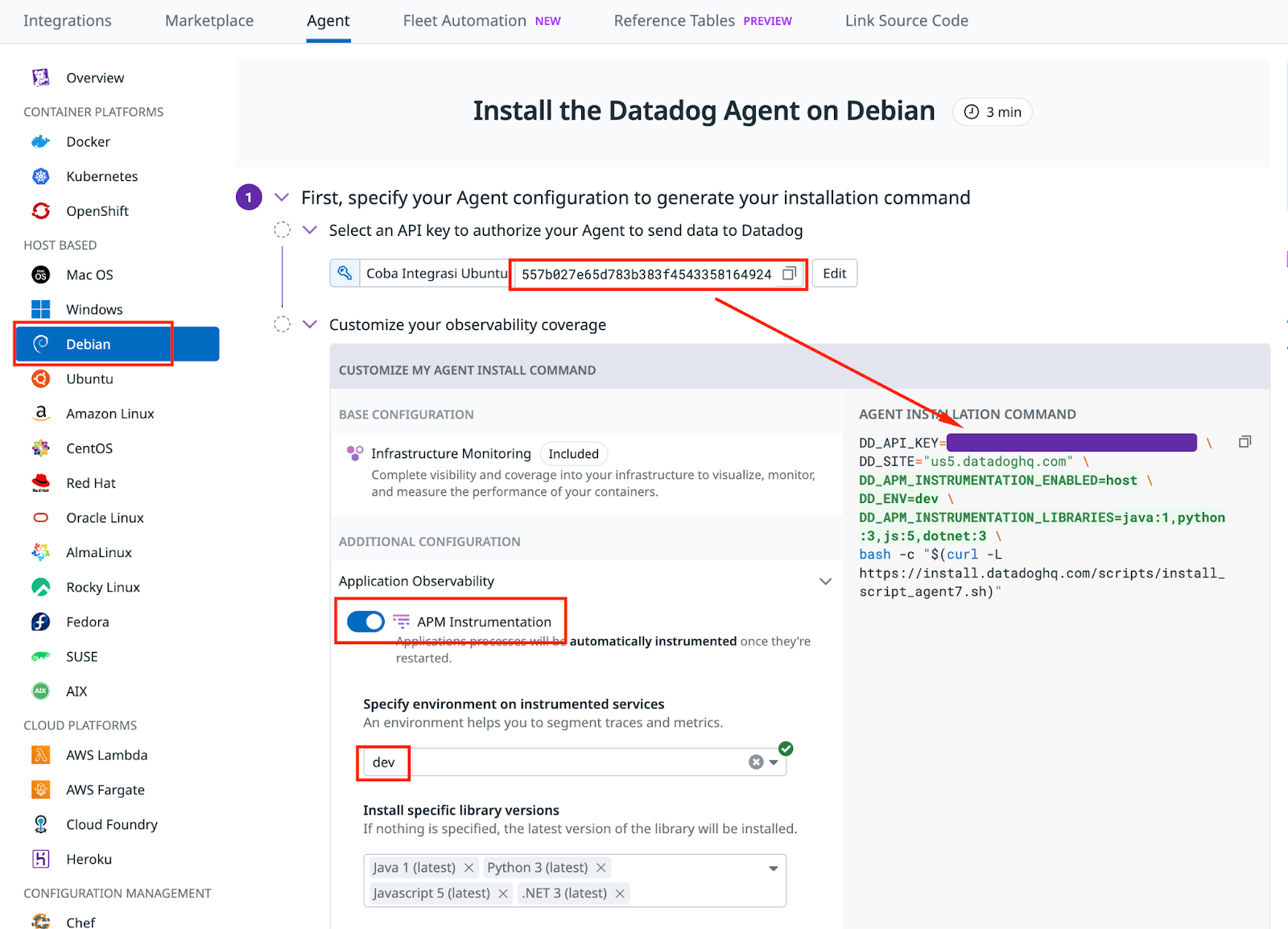Click the Cloud Foundry icon
The image size is (1288, 929).
click(41, 824)
